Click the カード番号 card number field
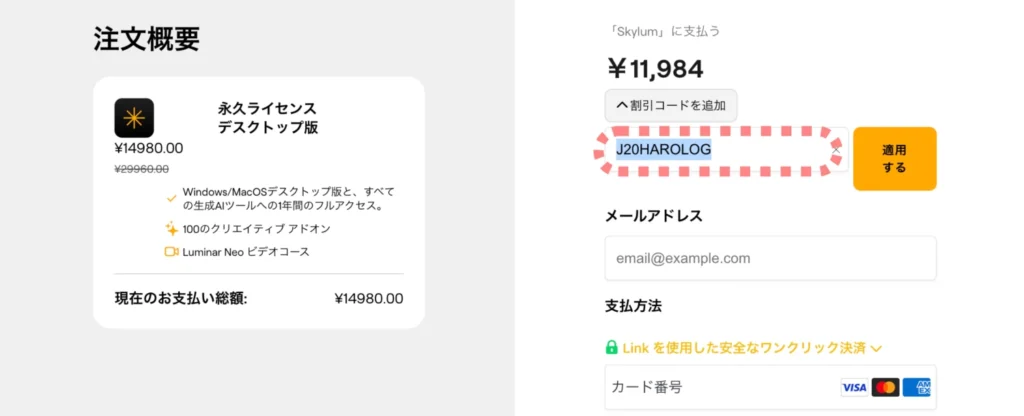This screenshot has width=1024, height=416. click(771, 387)
